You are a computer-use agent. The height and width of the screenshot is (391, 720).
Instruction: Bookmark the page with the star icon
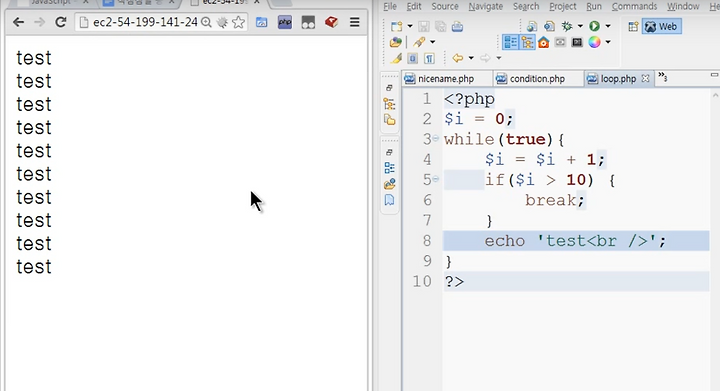pyautogui.click(x=238, y=22)
